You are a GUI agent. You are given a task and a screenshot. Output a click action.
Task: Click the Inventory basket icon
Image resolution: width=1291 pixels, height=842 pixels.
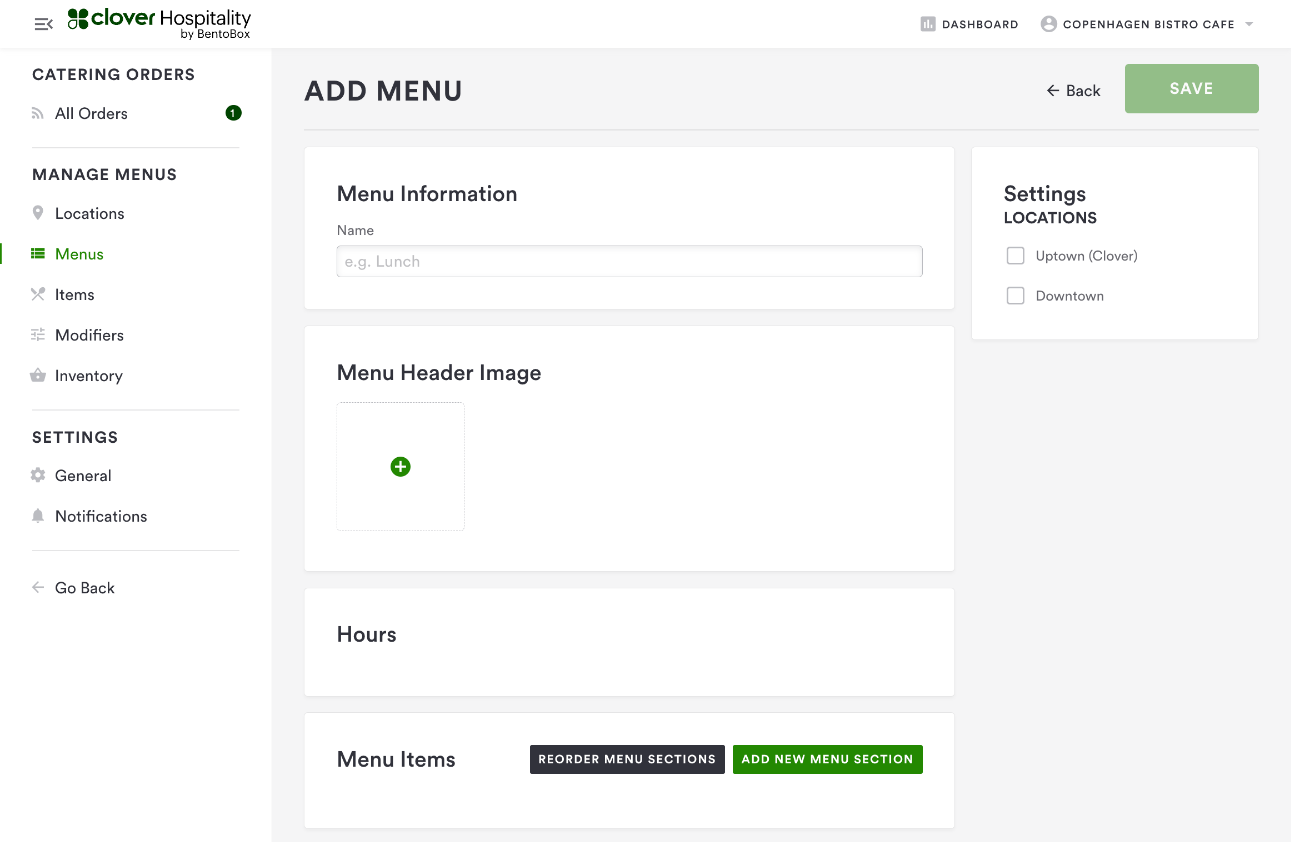pos(38,376)
